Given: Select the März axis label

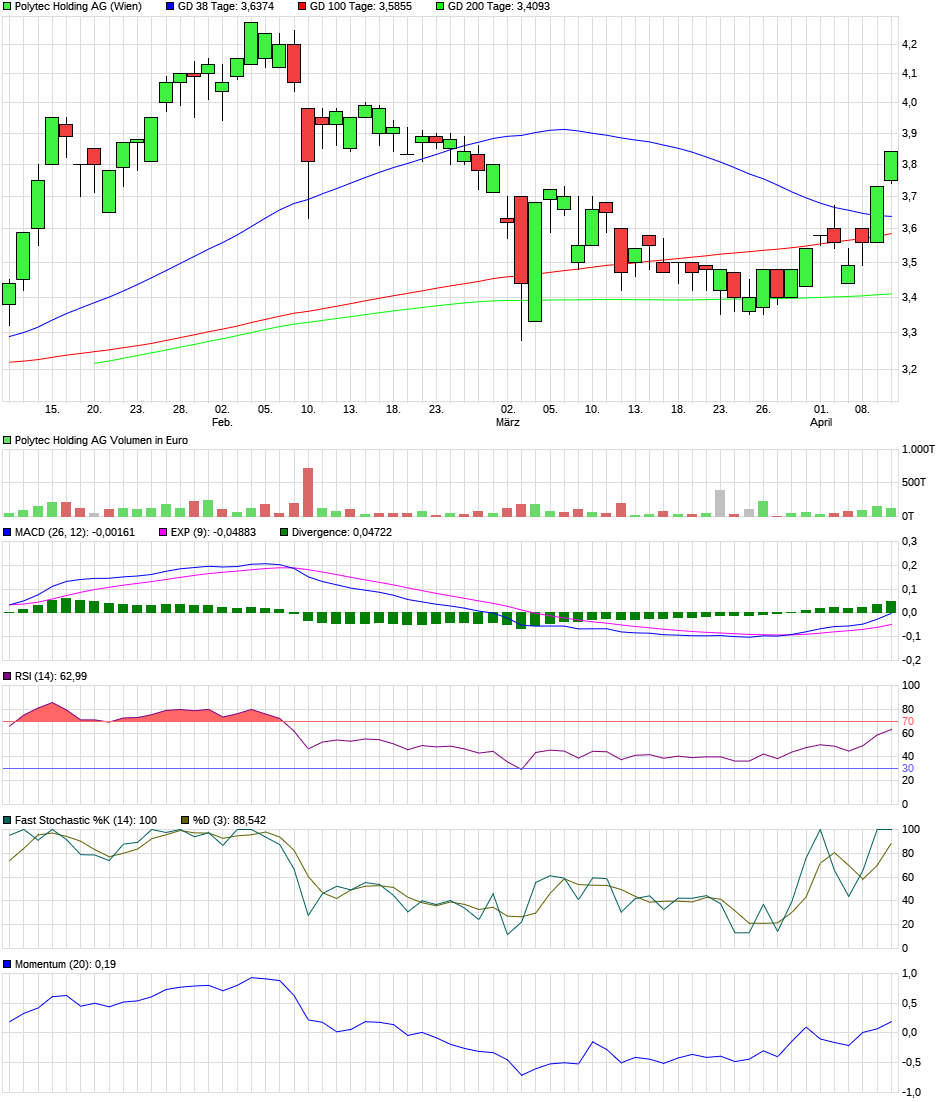Looking at the screenshot, I should (510, 422).
